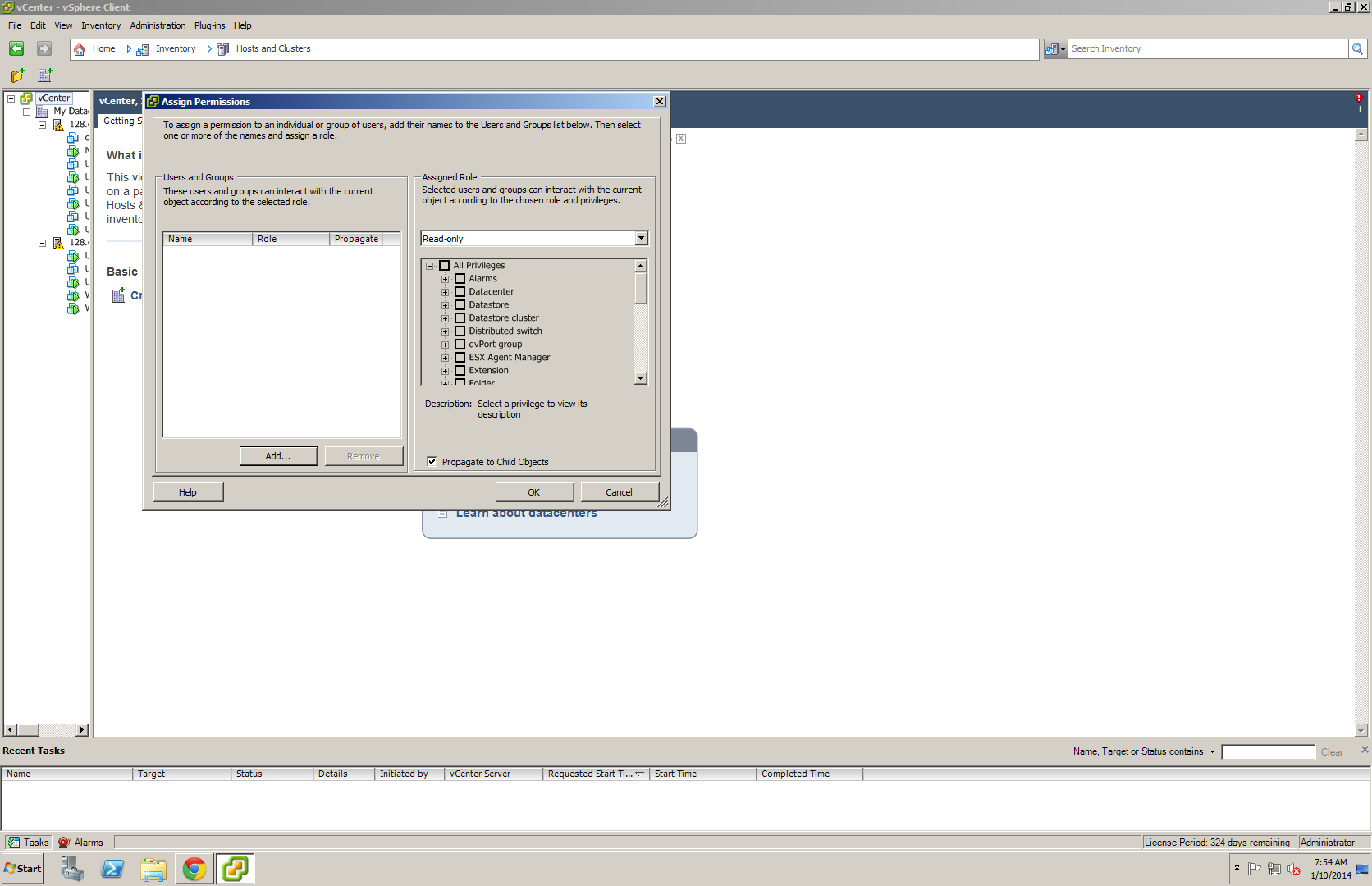The height and width of the screenshot is (886, 1372).
Task: Click the Search Inventory input field
Action: [1206, 49]
